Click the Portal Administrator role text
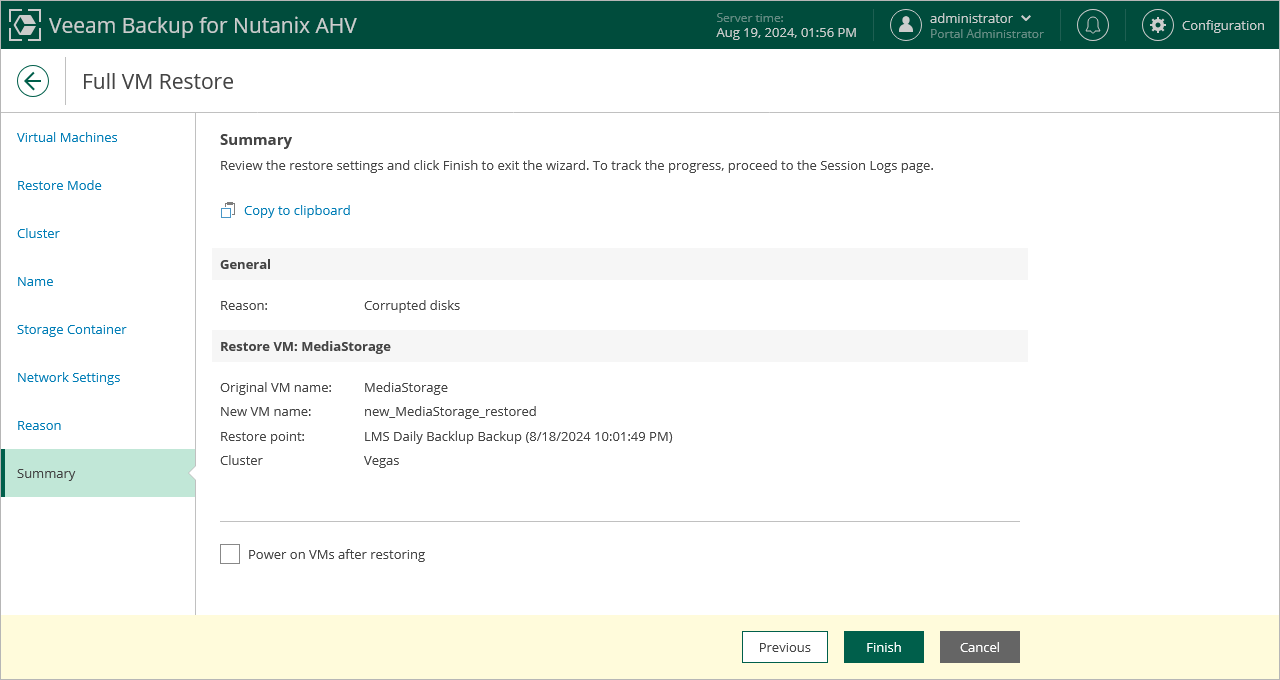 click(987, 34)
